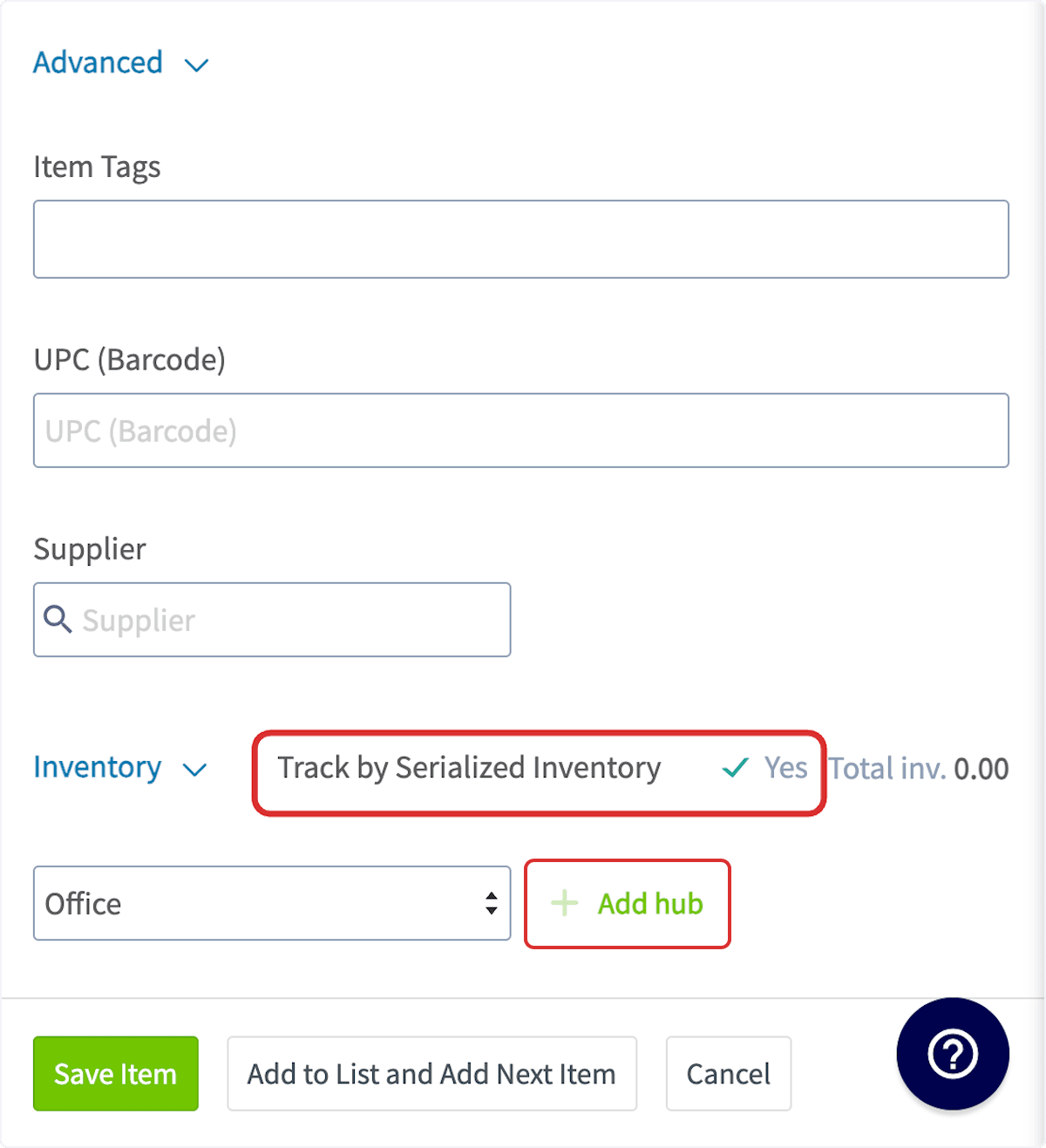The image size is (1046, 1148).
Task: Click the Total inv. 0.00 label
Action: [x=919, y=769]
